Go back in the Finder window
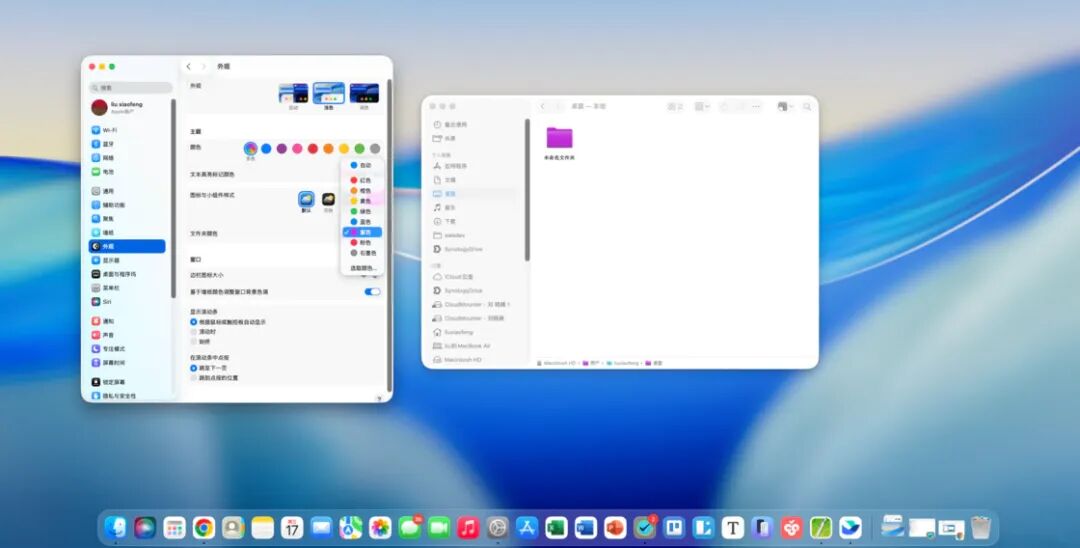The image size is (1080, 548). click(543, 107)
